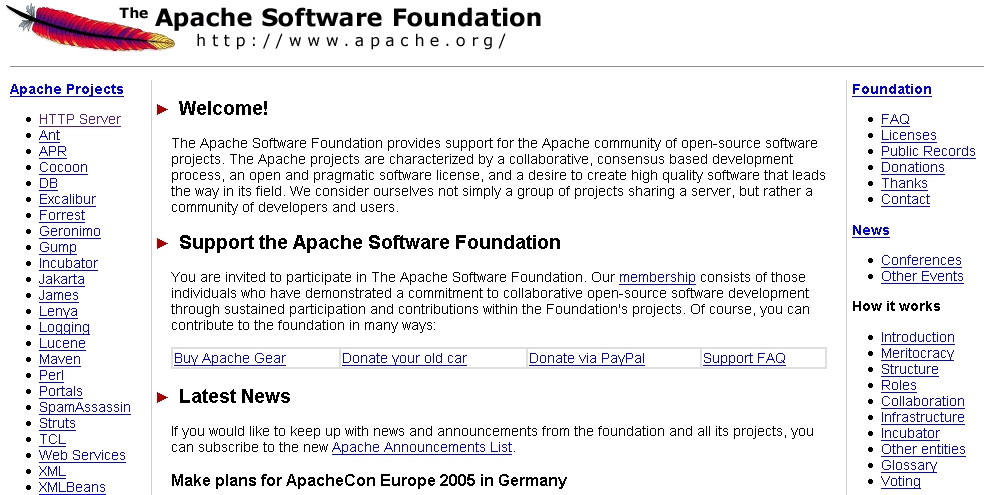Open the Donate via PayPal link
The width and height of the screenshot is (988, 495).
[x=587, y=358]
